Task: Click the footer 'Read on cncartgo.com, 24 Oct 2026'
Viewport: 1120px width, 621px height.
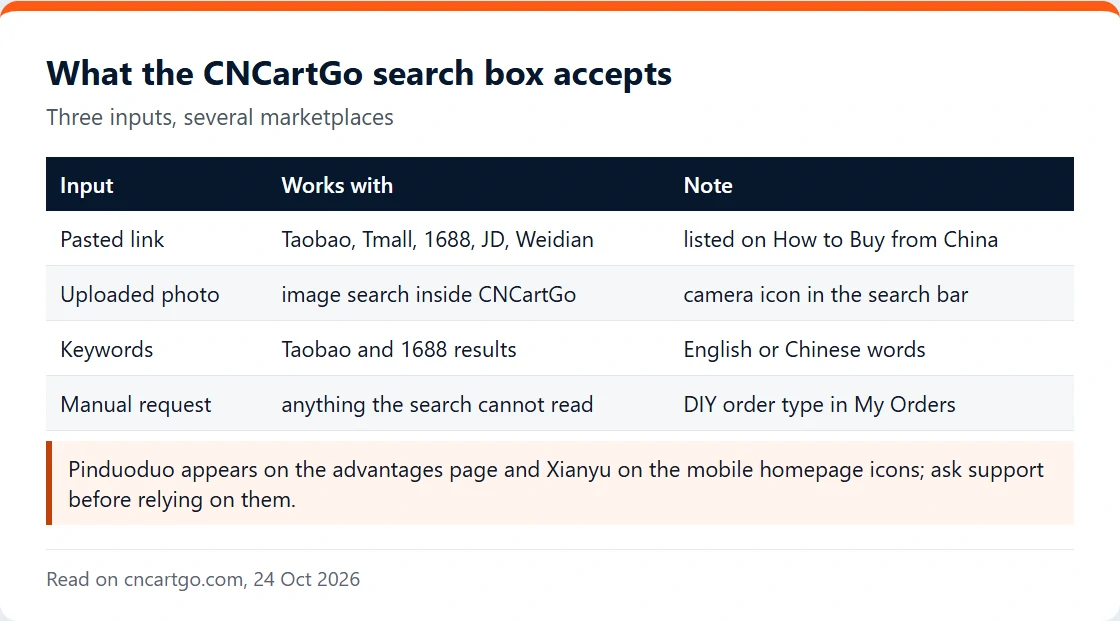Action: click(203, 579)
